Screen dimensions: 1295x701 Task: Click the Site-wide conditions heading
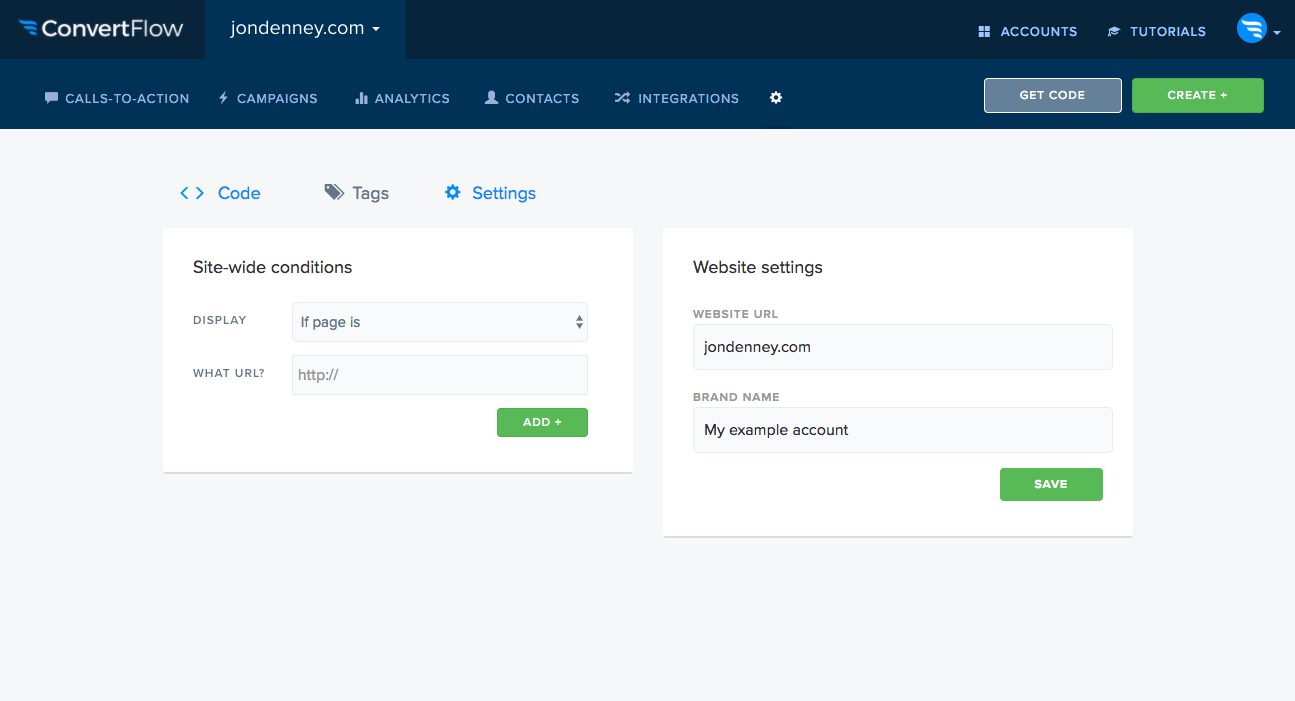pyautogui.click(x=273, y=267)
